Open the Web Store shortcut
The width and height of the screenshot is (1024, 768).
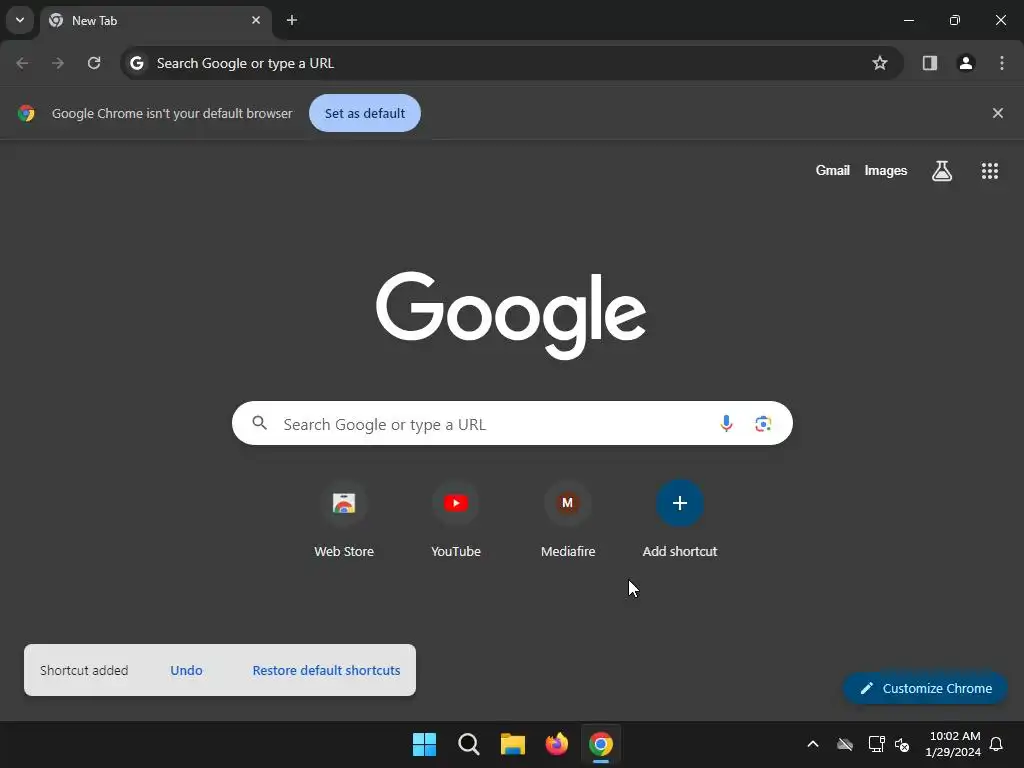click(x=344, y=520)
